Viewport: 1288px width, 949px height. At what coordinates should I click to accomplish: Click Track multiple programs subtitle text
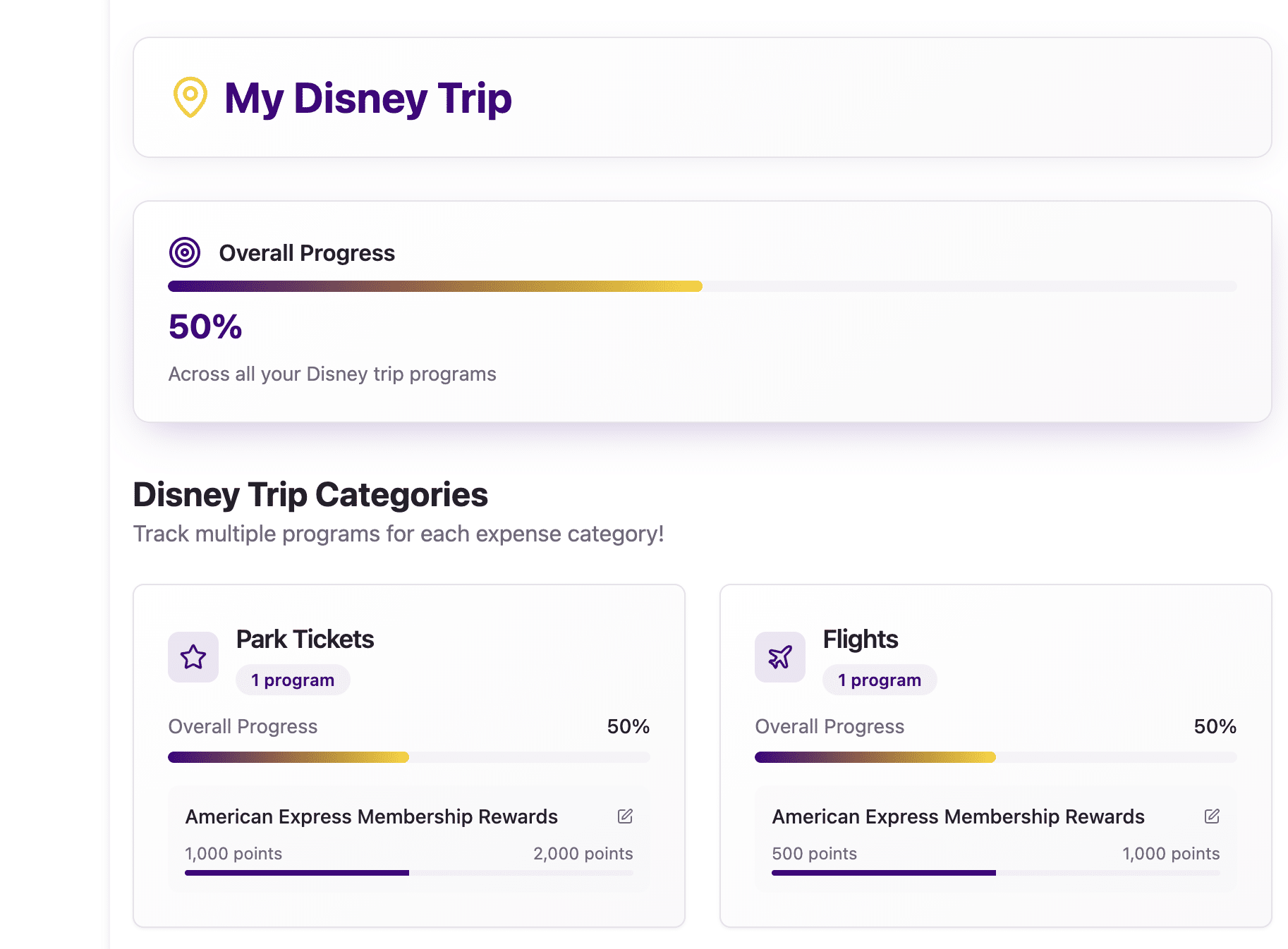399,534
